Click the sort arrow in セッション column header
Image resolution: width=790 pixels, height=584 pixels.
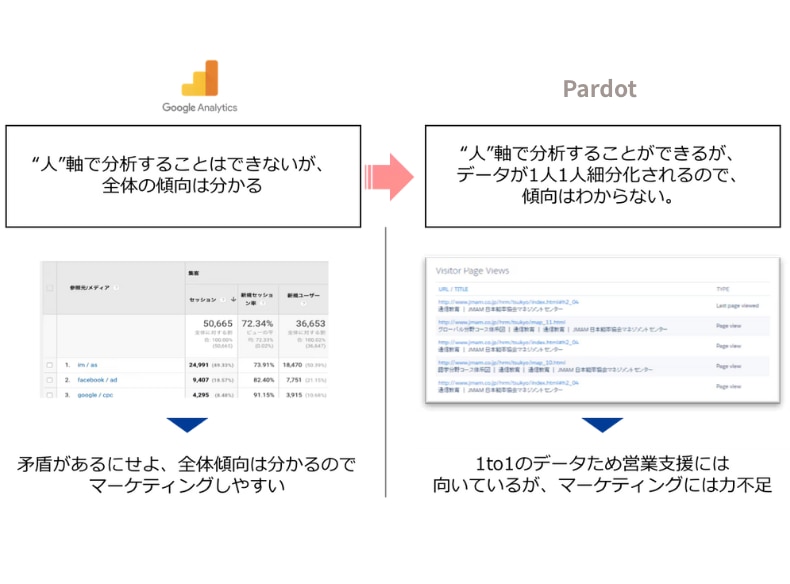pyautogui.click(x=233, y=299)
